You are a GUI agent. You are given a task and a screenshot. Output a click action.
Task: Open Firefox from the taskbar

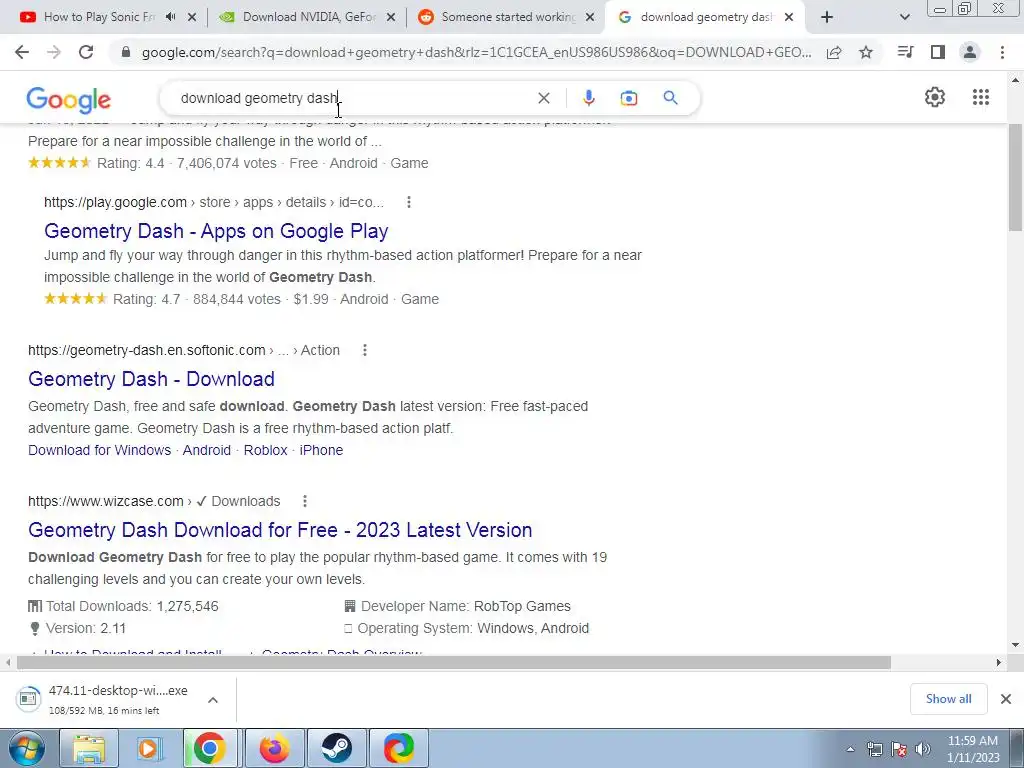(274, 748)
